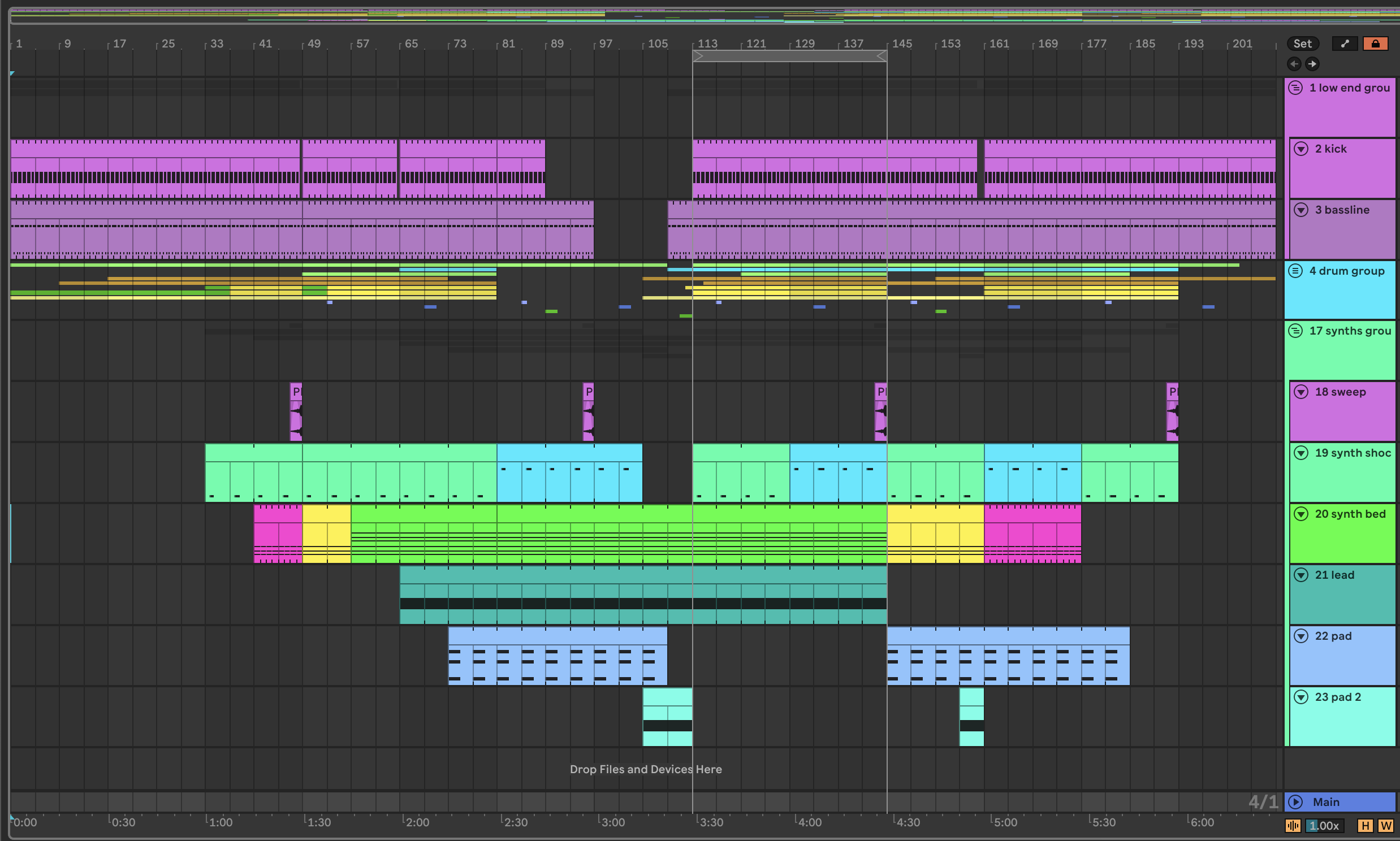The height and width of the screenshot is (841, 1400).
Task: Unfold the 21 lead track arrow
Action: 1302,575
